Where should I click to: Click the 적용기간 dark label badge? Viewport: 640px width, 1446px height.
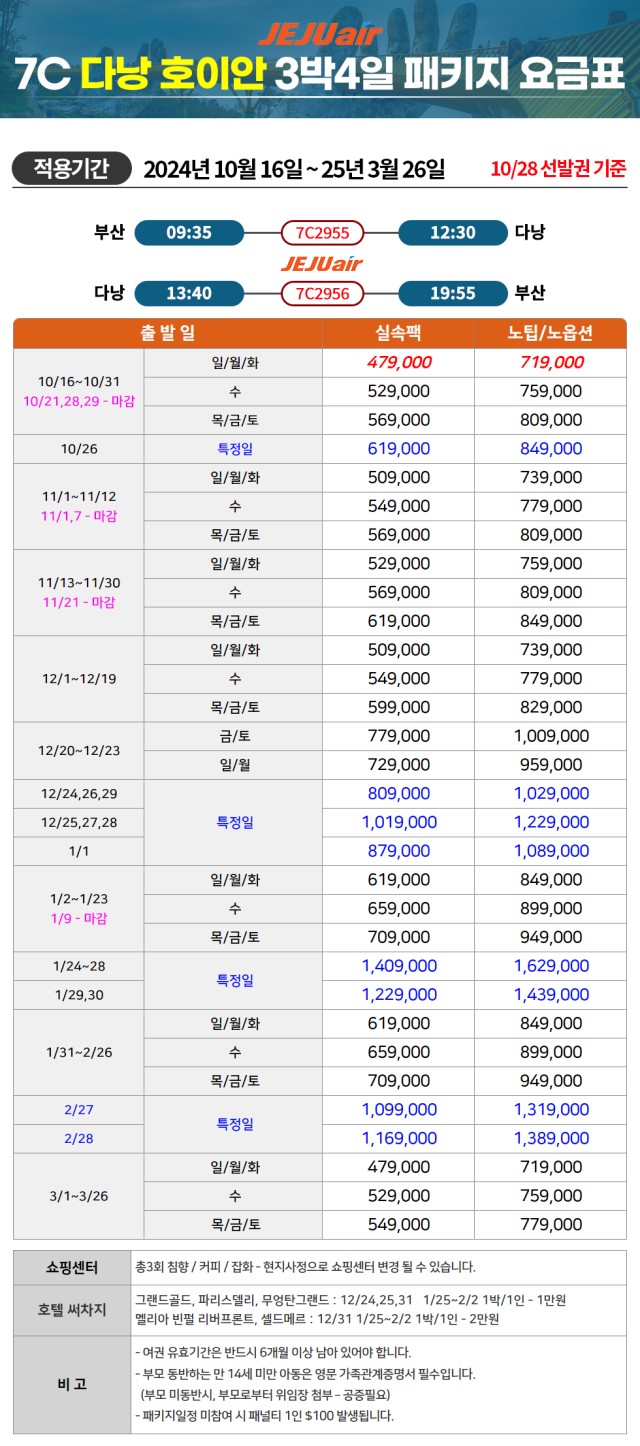click(x=71, y=168)
